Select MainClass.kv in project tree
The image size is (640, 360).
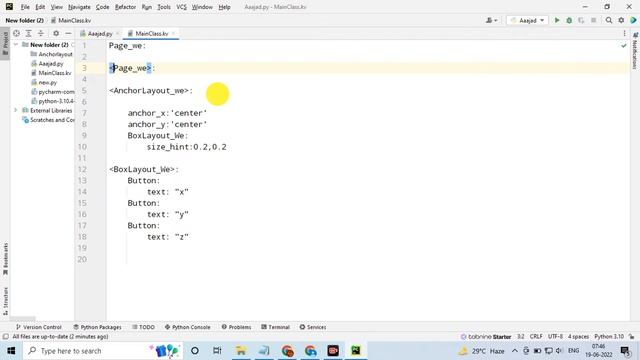coord(51,73)
